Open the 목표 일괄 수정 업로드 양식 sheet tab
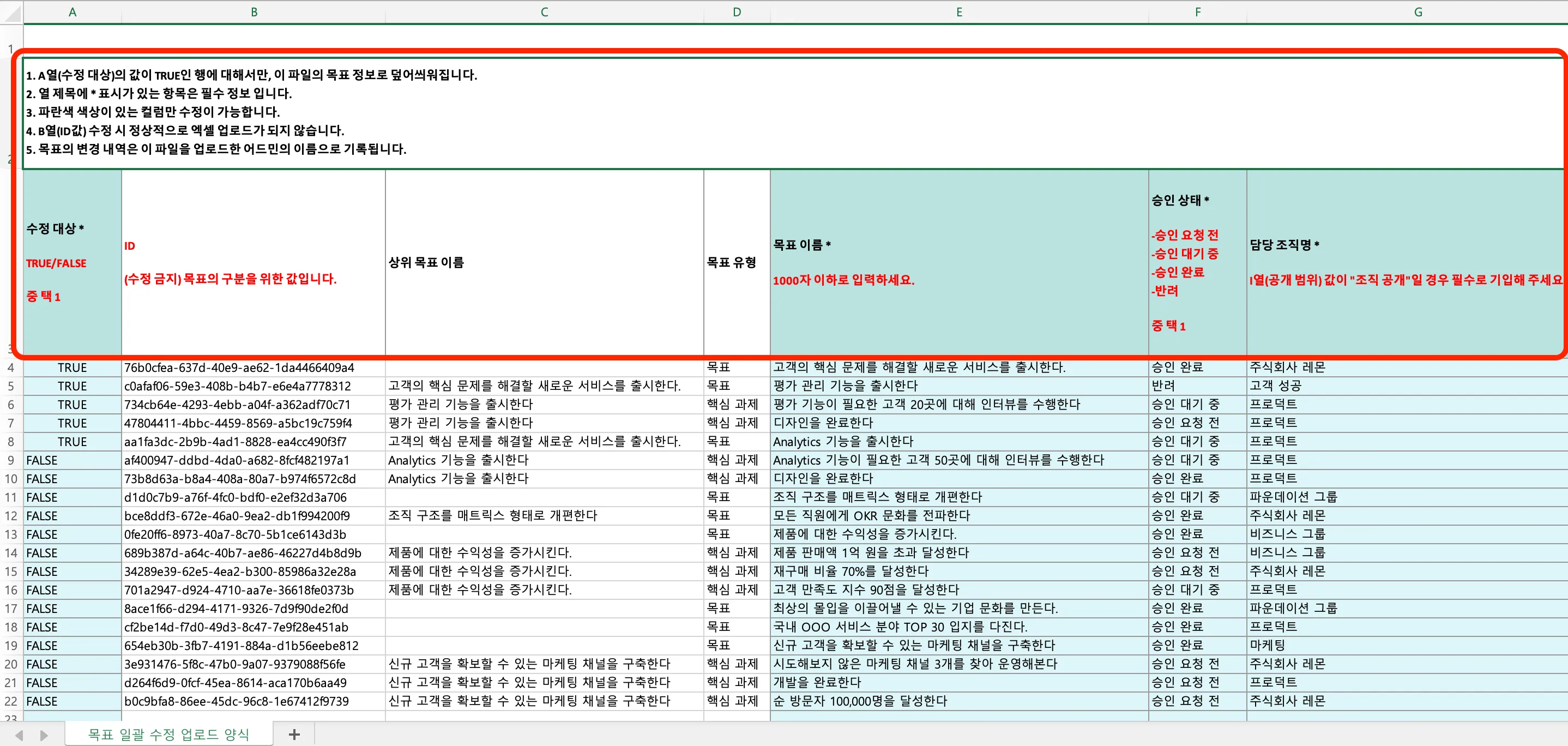 coord(168,735)
